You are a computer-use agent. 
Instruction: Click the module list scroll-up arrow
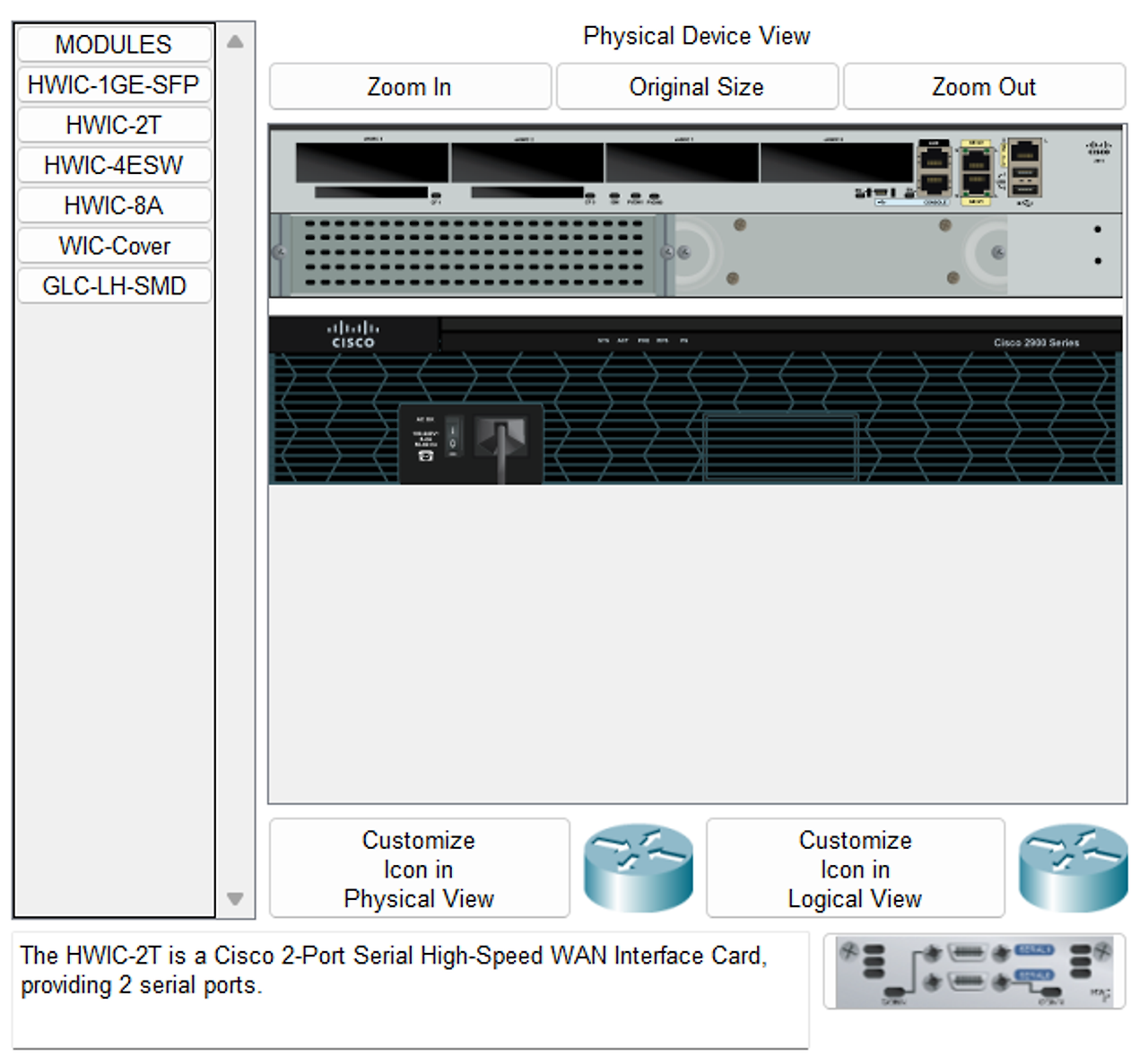(235, 41)
